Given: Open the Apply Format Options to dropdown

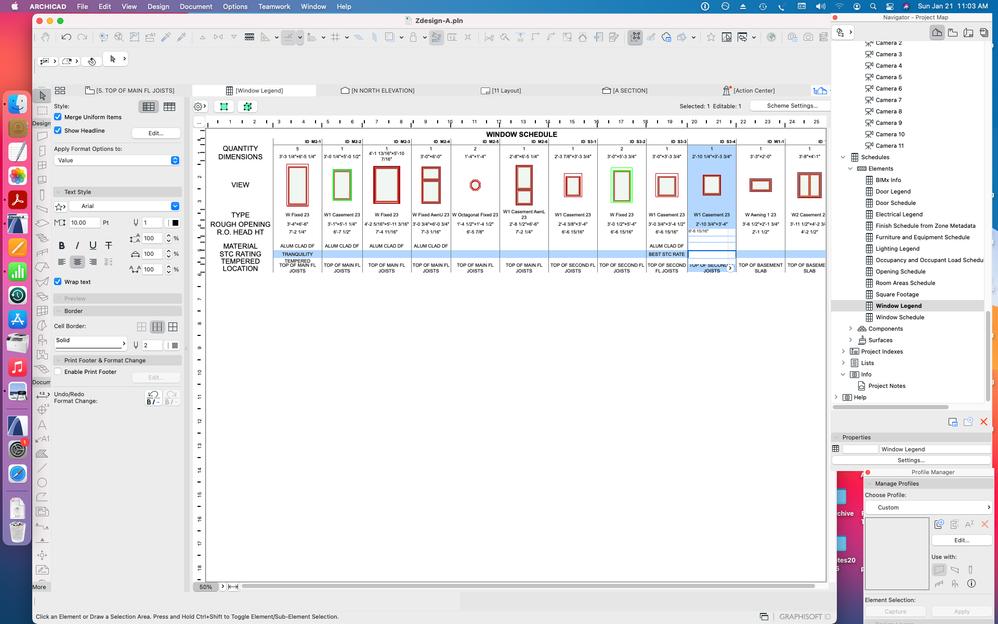Looking at the screenshot, I should tap(117, 160).
